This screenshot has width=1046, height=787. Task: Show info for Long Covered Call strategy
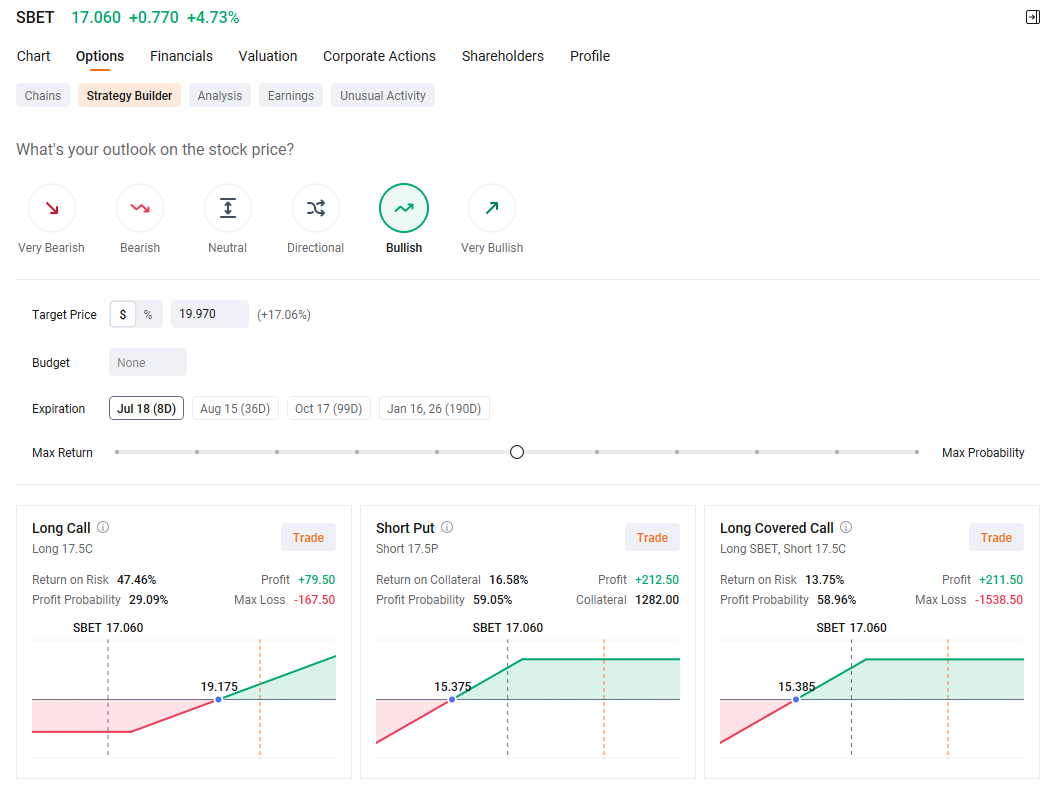pyautogui.click(x=846, y=527)
